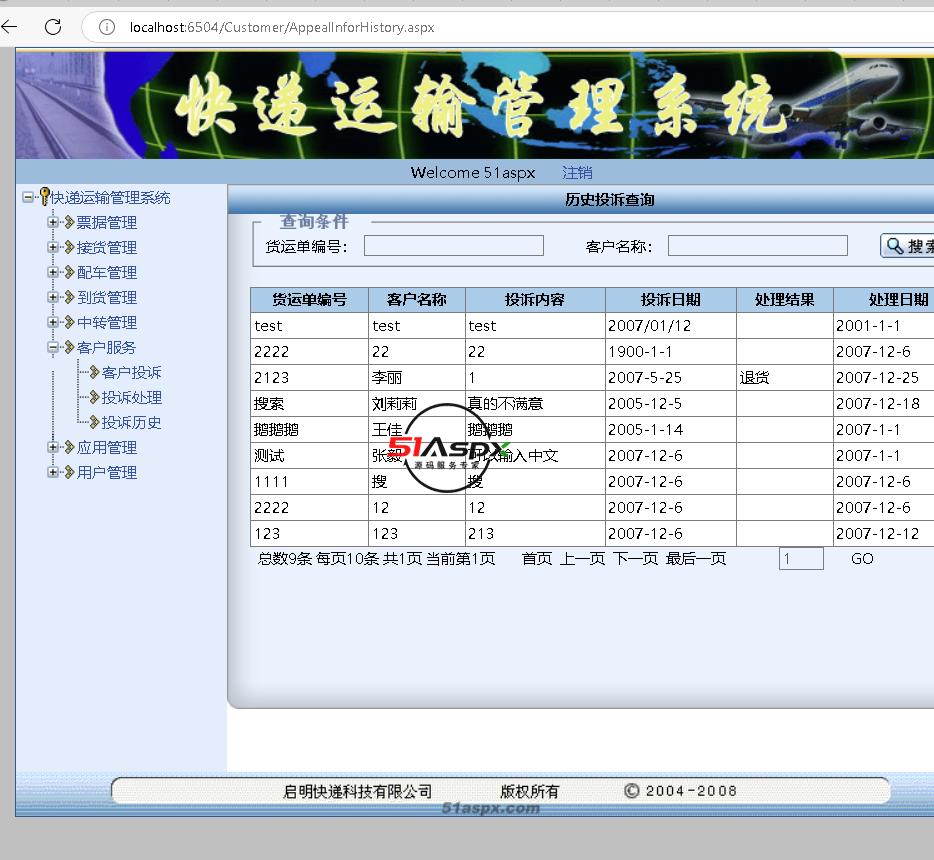Collapse the 客户服务 tree node
This screenshot has width=934, height=860.
(53, 347)
